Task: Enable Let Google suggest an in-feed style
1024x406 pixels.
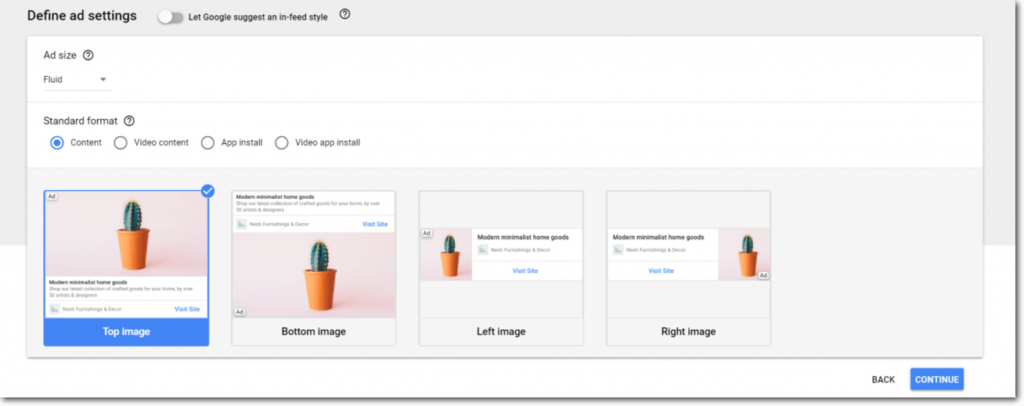Action: click(x=171, y=17)
